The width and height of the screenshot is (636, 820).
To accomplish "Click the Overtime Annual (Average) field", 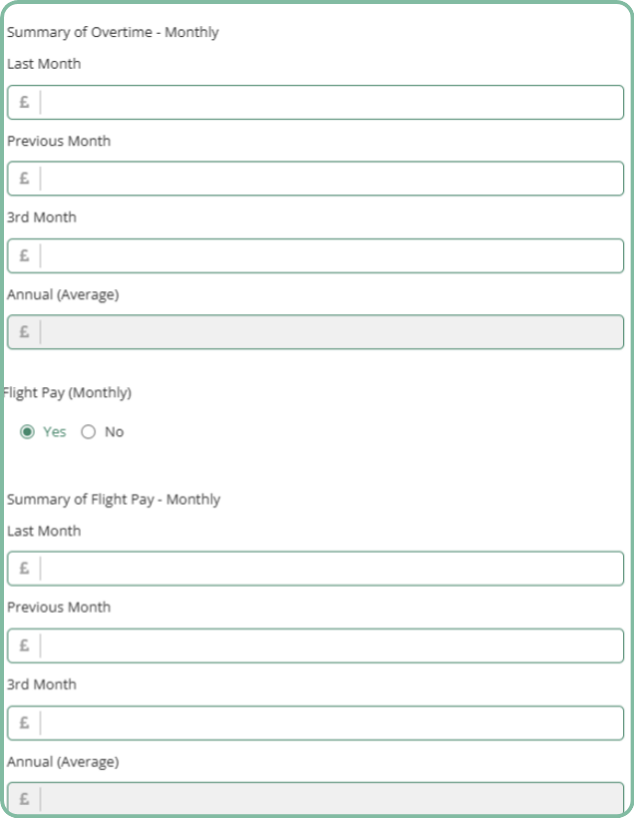I will [x=315, y=332].
